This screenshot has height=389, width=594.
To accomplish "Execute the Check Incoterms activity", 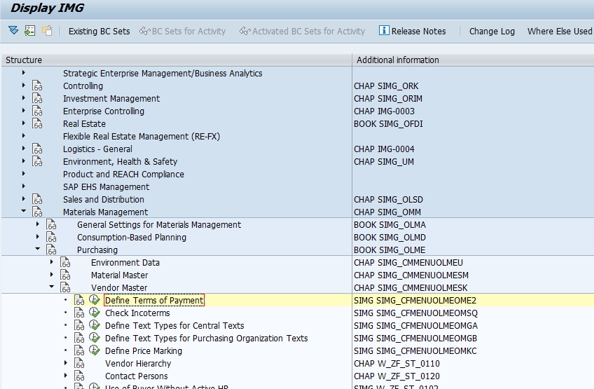I will [94, 312].
